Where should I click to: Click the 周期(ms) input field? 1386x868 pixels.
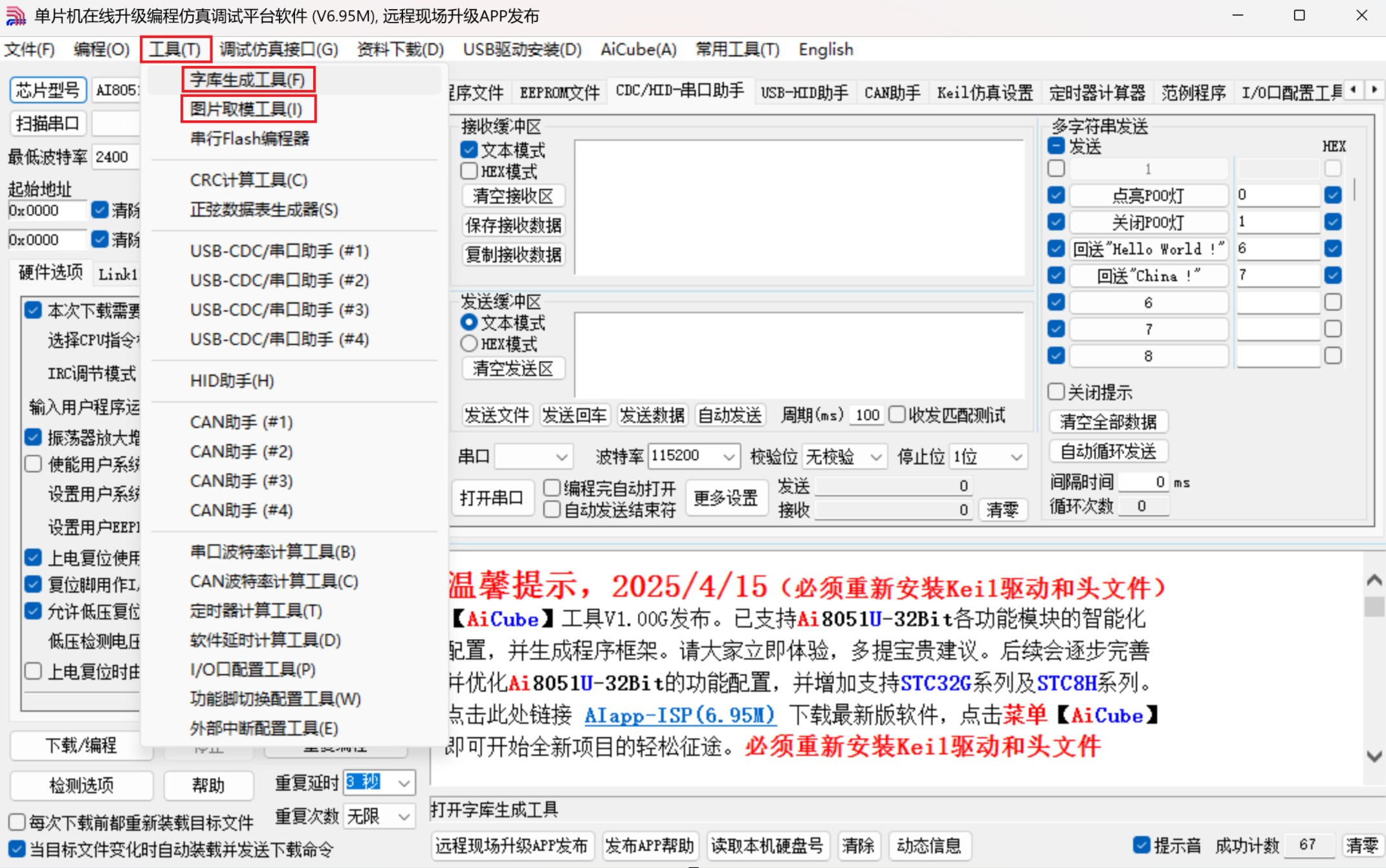867,415
